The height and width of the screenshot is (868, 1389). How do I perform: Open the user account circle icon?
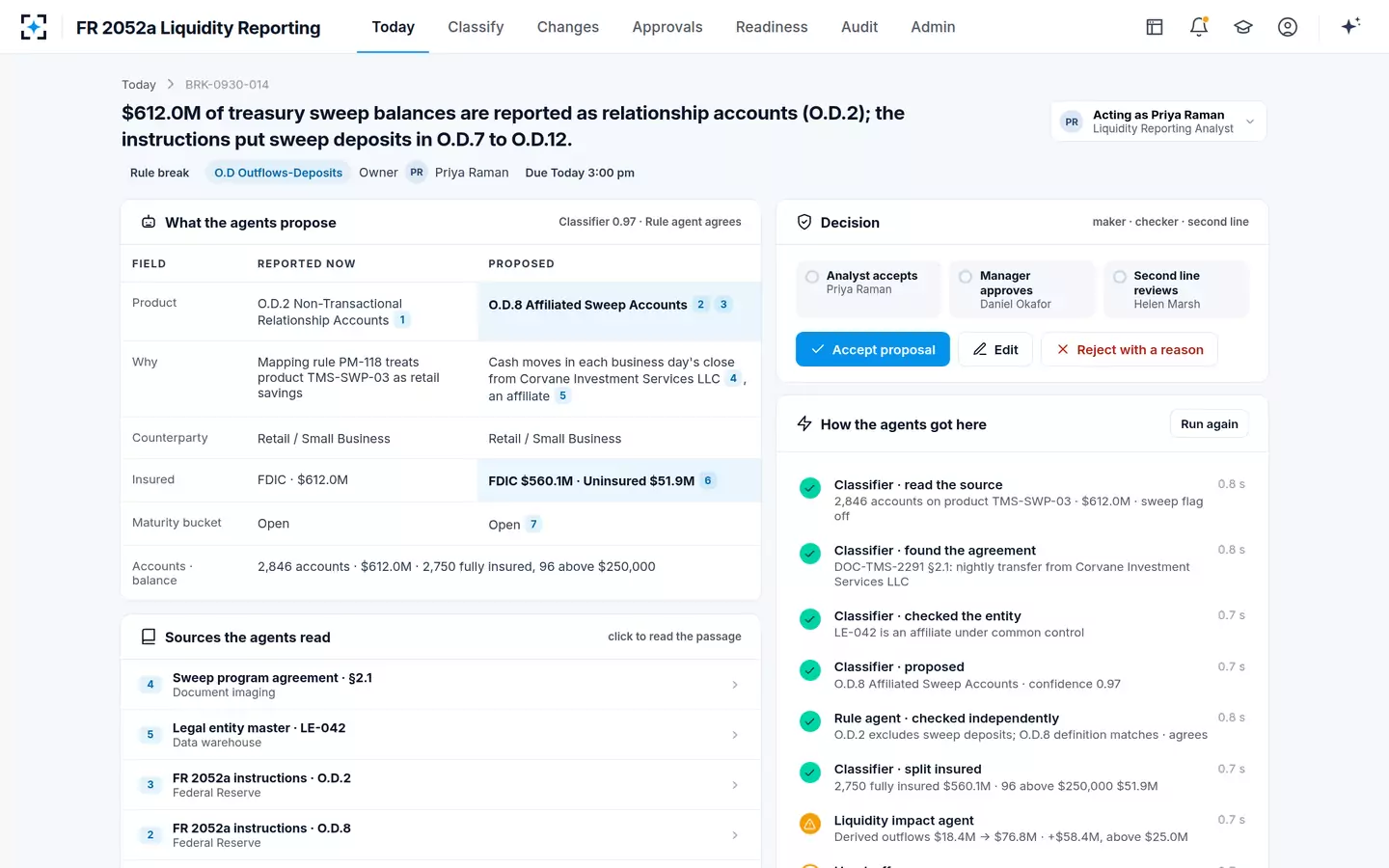pyautogui.click(x=1288, y=27)
